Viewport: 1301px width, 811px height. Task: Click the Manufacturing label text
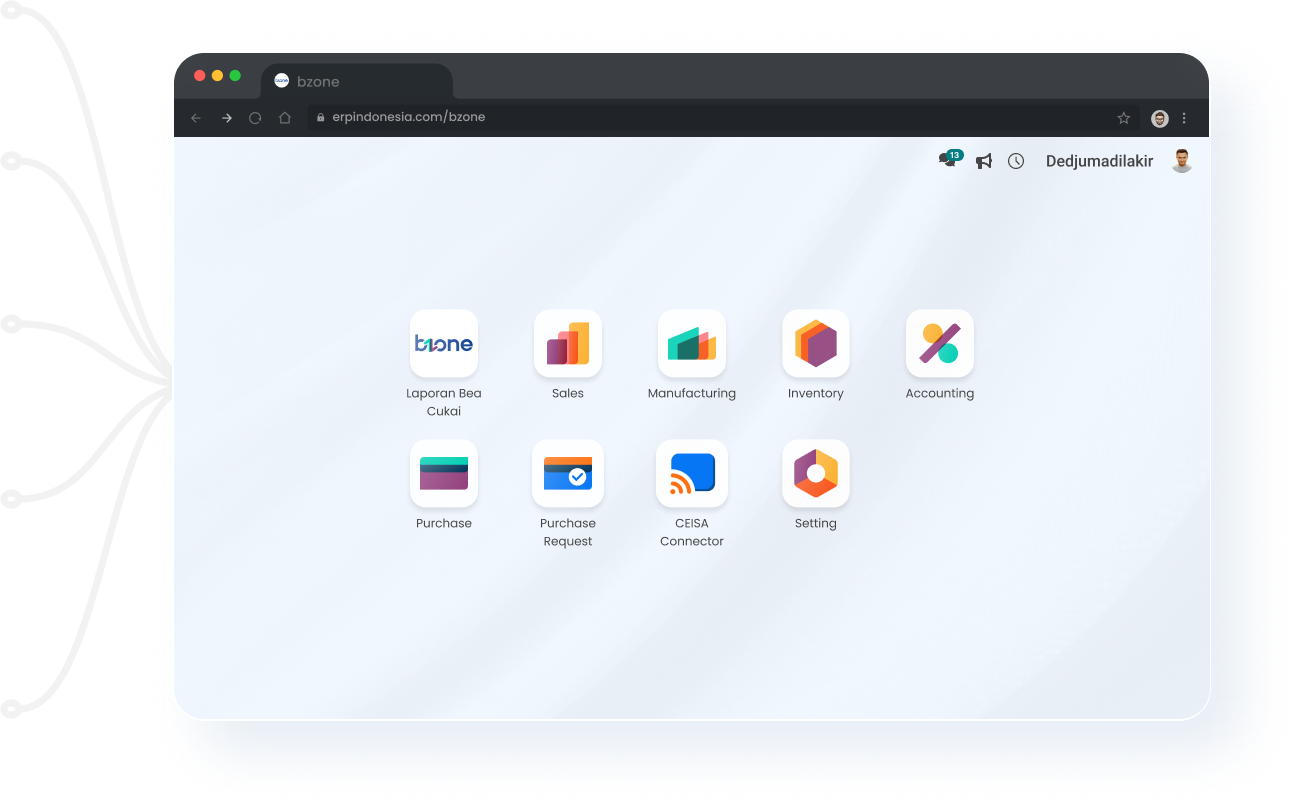(692, 393)
